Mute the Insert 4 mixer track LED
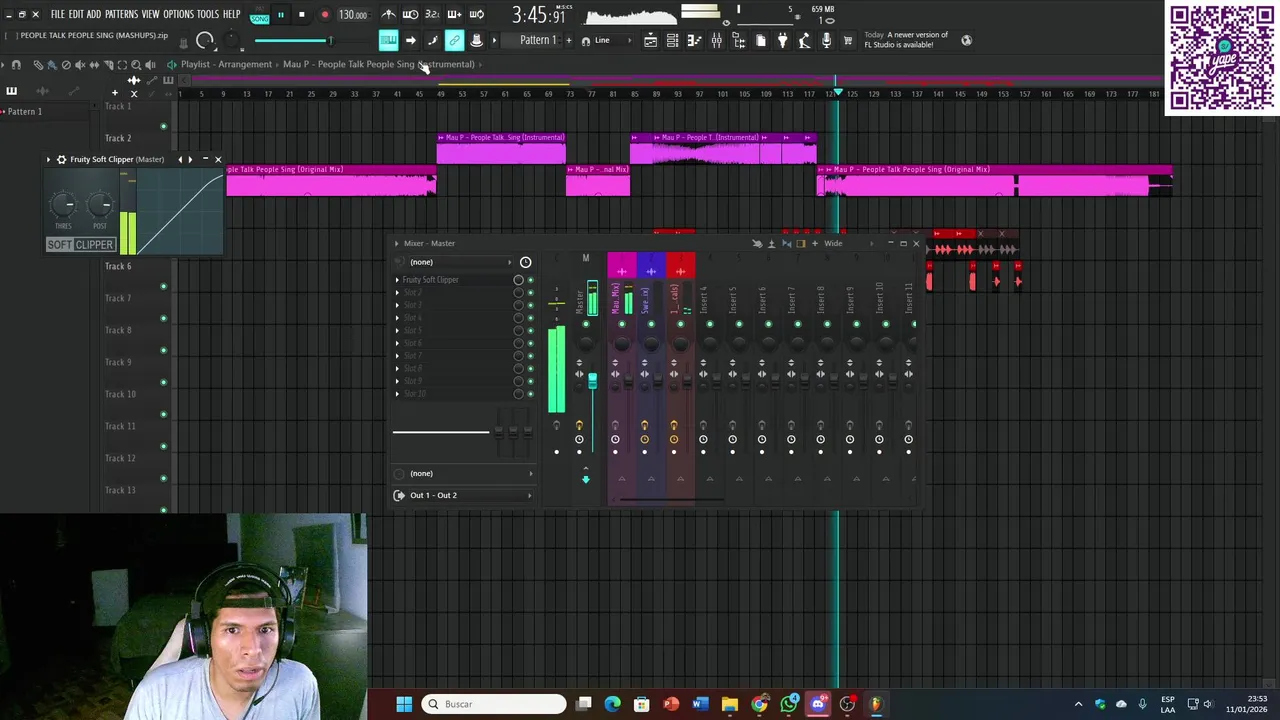The height and width of the screenshot is (720, 1280). point(709,324)
